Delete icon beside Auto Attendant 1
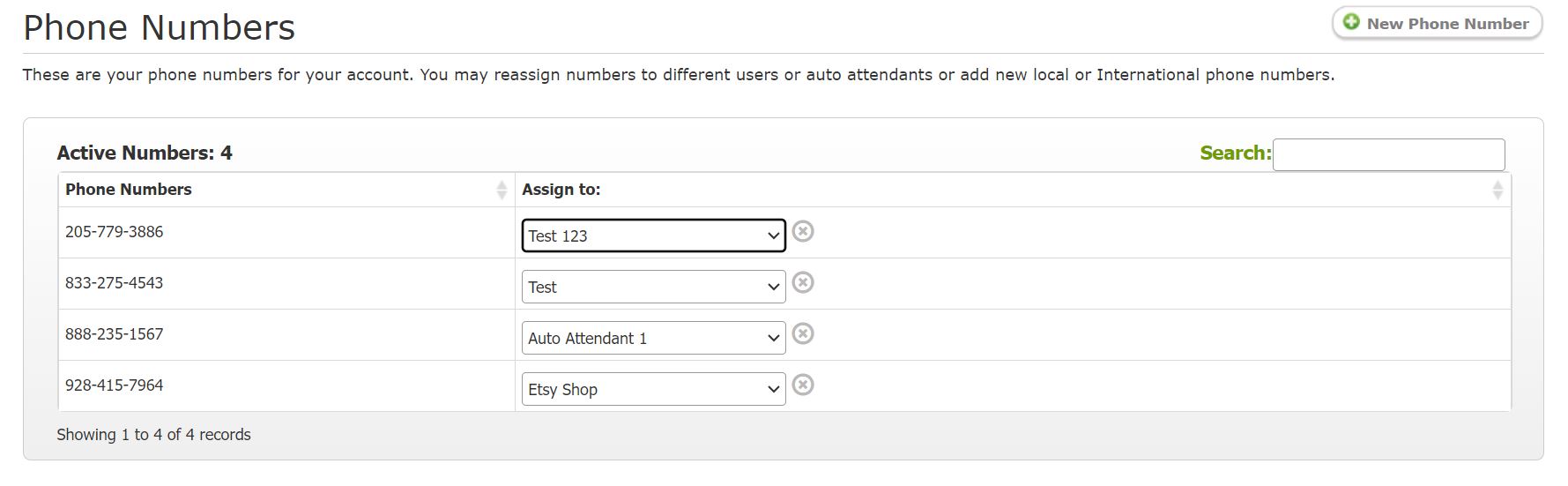1568x486 pixels. click(802, 333)
